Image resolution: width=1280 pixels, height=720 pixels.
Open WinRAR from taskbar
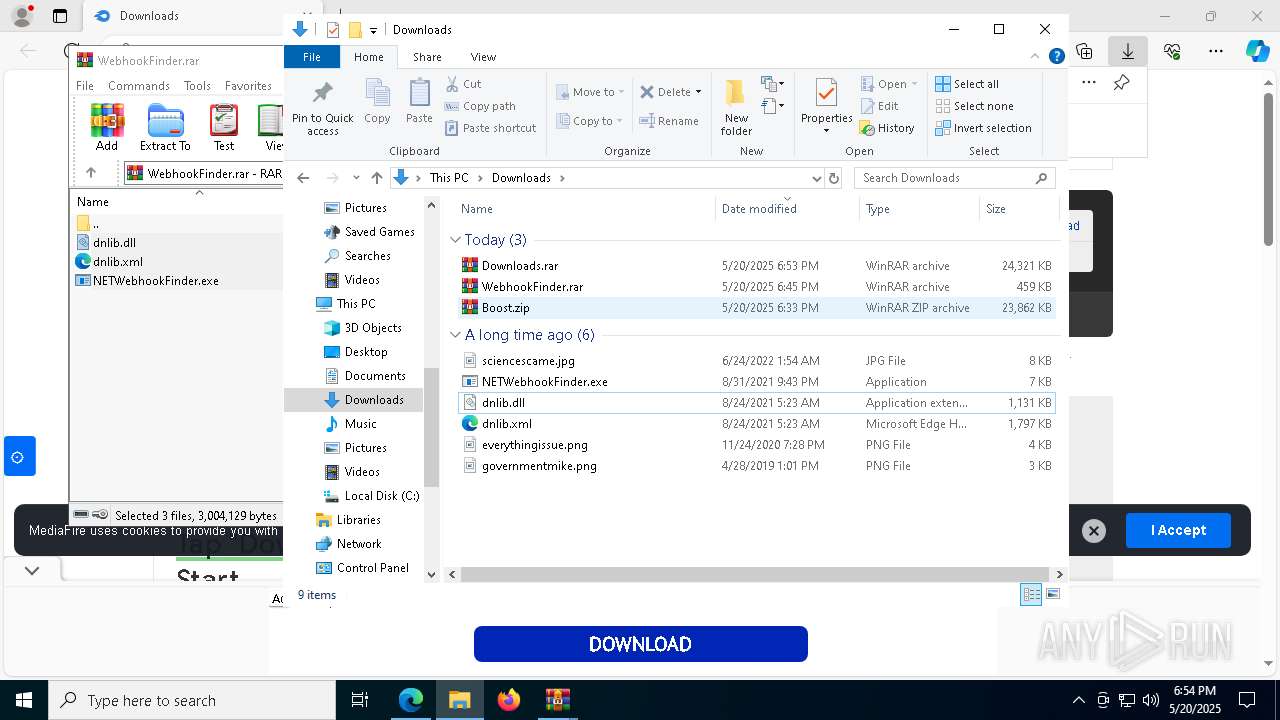tap(557, 700)
